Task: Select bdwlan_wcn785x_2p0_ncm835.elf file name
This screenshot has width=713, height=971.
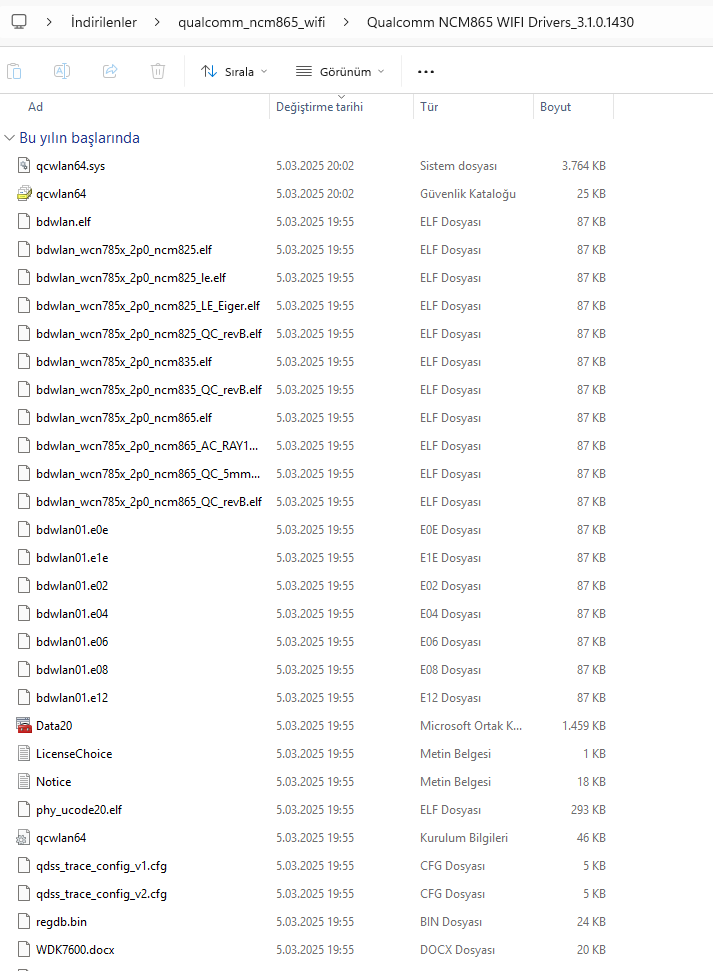Action: (124, 361)
